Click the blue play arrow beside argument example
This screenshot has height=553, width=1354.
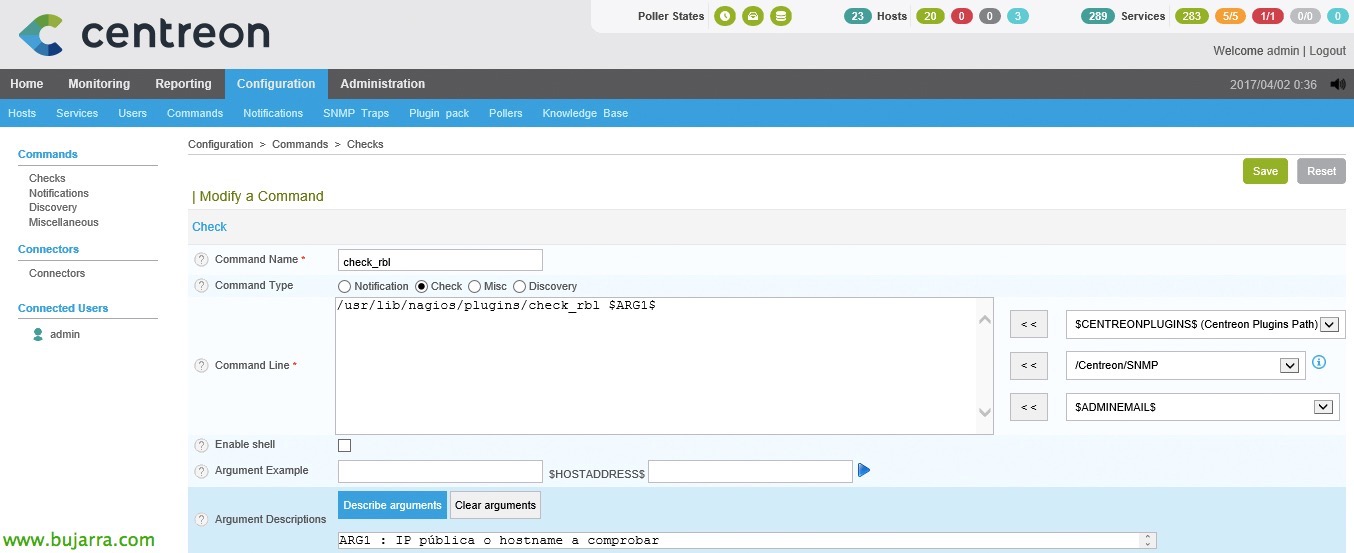(x=864, y=470)
